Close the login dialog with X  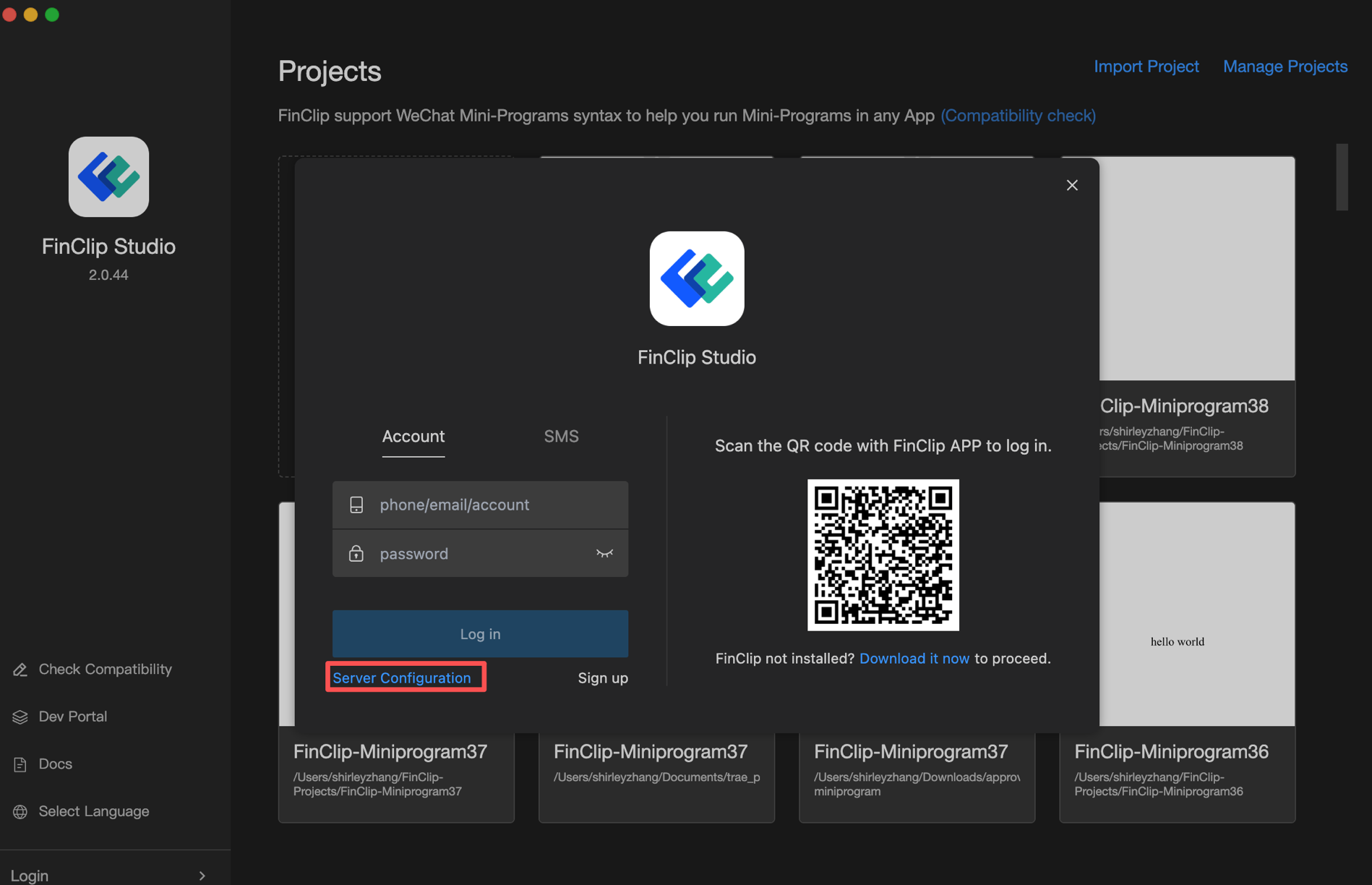pos(1072,185)
